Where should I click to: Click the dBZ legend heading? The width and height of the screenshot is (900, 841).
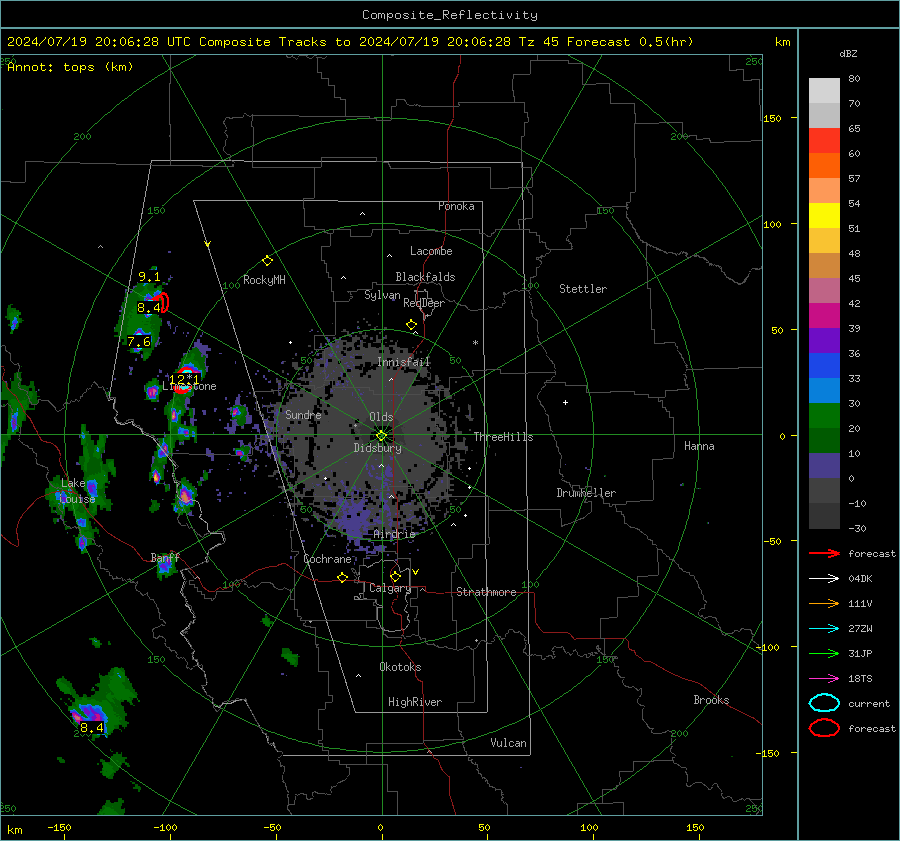point(848,53)
